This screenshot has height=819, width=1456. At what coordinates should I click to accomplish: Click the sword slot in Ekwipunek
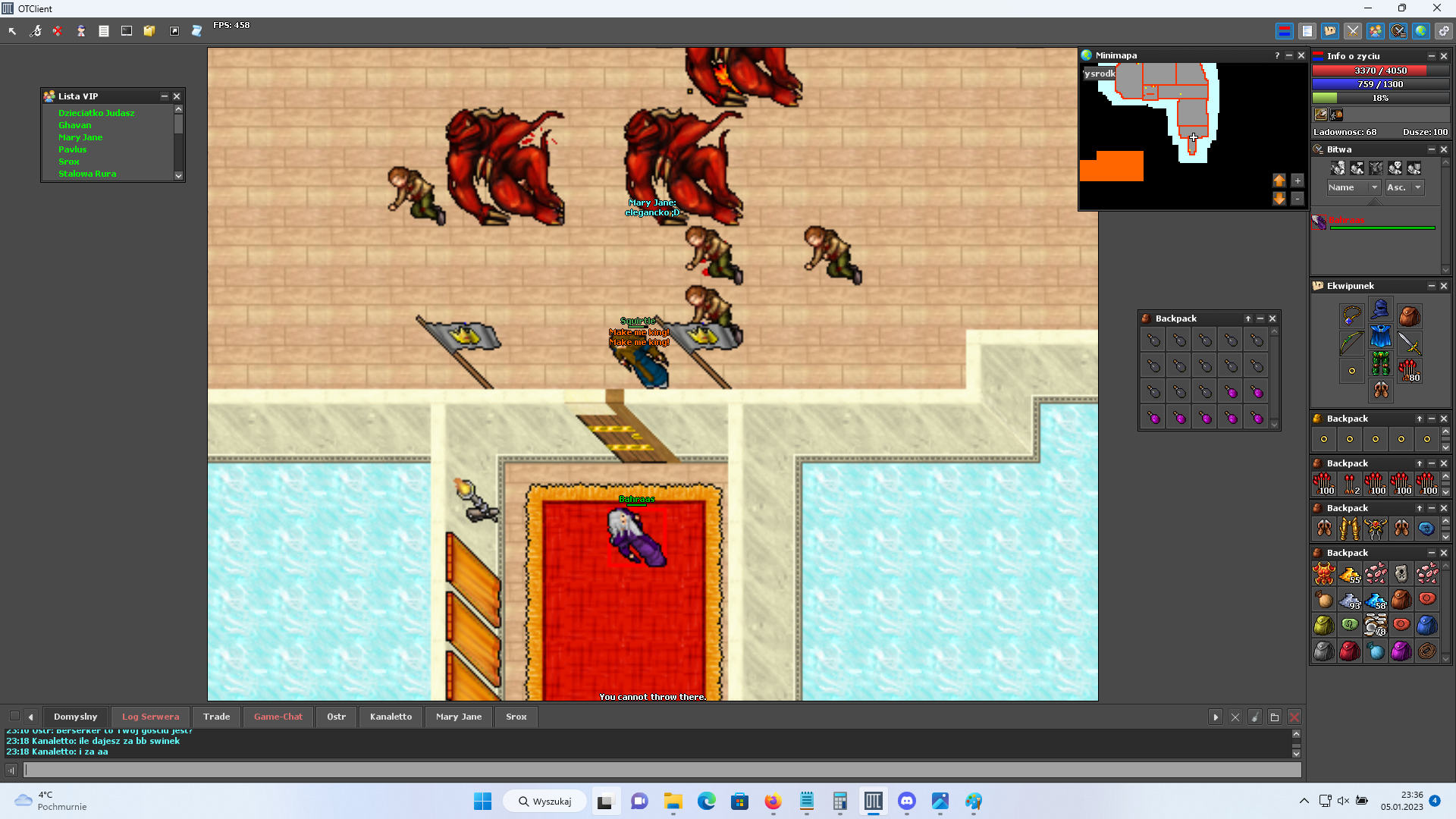(1409, 343)
